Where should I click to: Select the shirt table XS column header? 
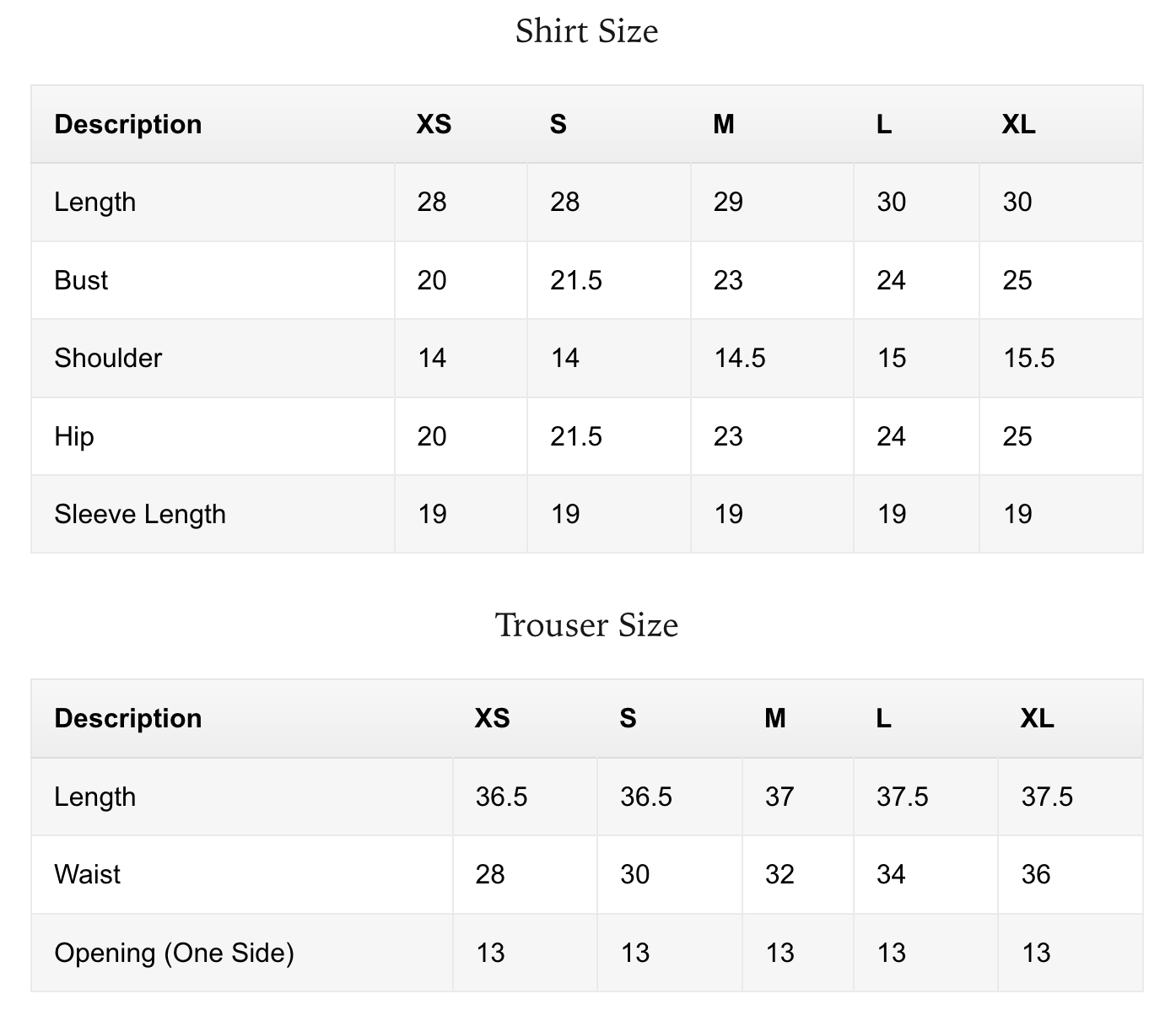point(434,124)
